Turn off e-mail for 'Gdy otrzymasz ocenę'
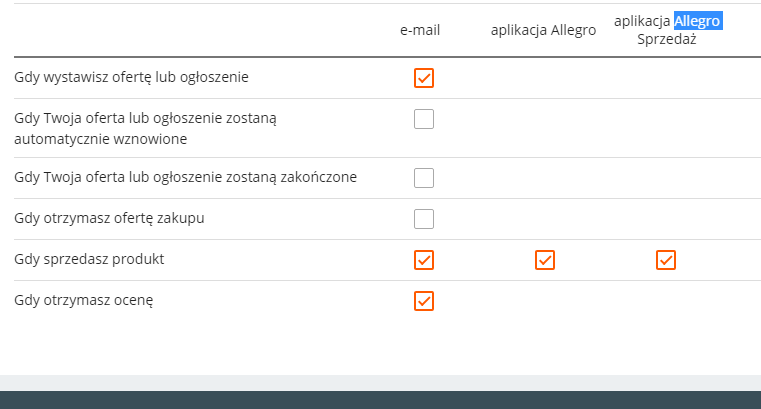 pyautogui.click(x=424, y=300)
